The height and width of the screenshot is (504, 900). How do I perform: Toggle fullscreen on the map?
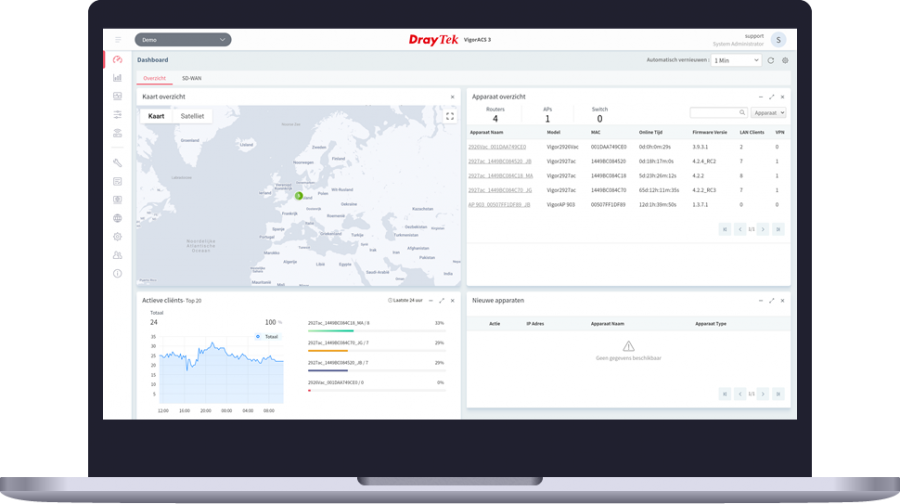pyautogui.click(x=450, y=116)
